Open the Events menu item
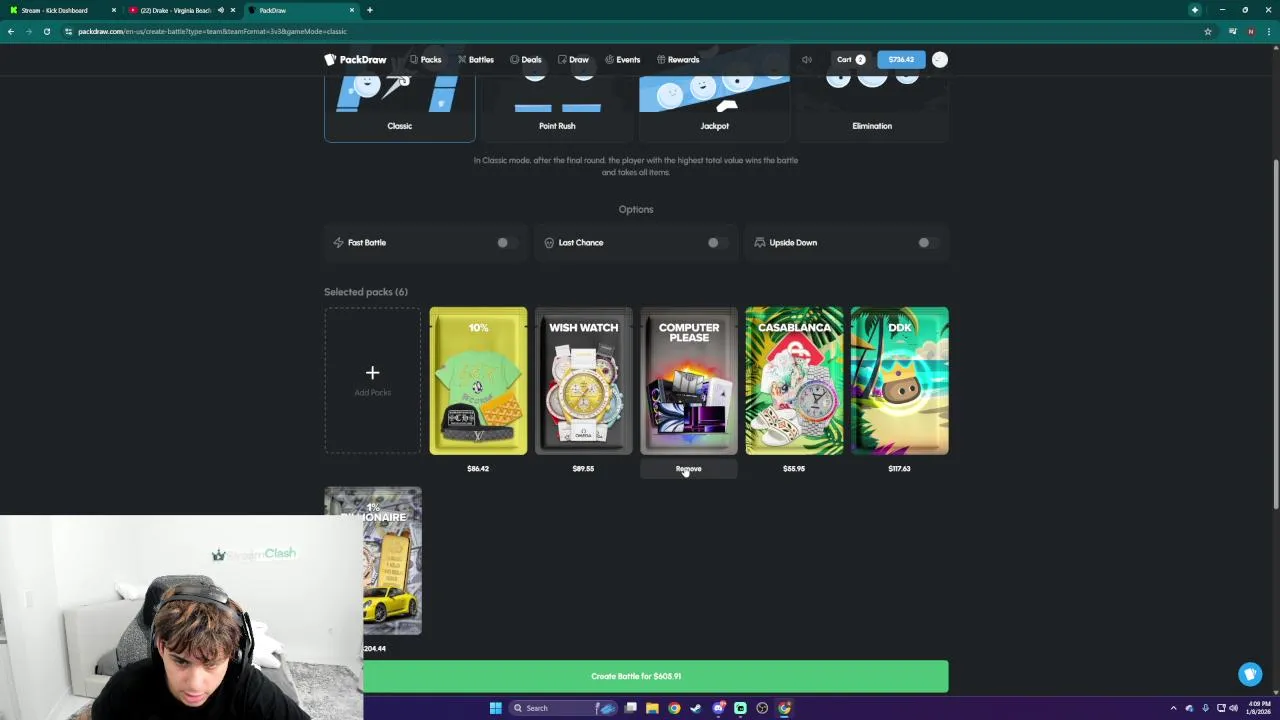The image size is (1280, 720). click(x=623, y=60)
